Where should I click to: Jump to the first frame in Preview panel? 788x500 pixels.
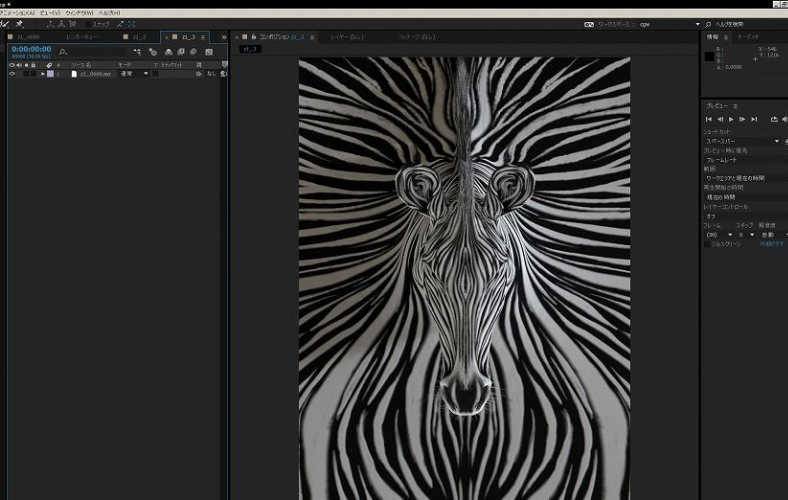click(709, 119)
